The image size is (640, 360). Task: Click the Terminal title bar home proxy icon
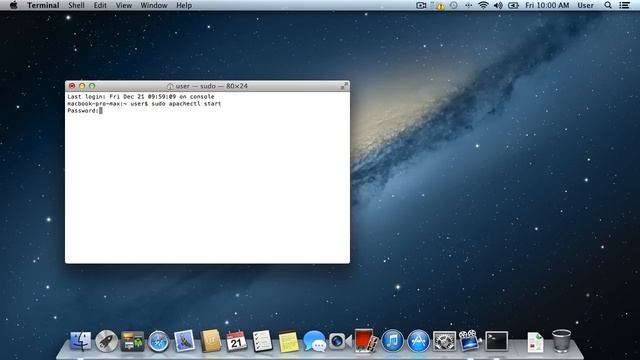(170, 86)
